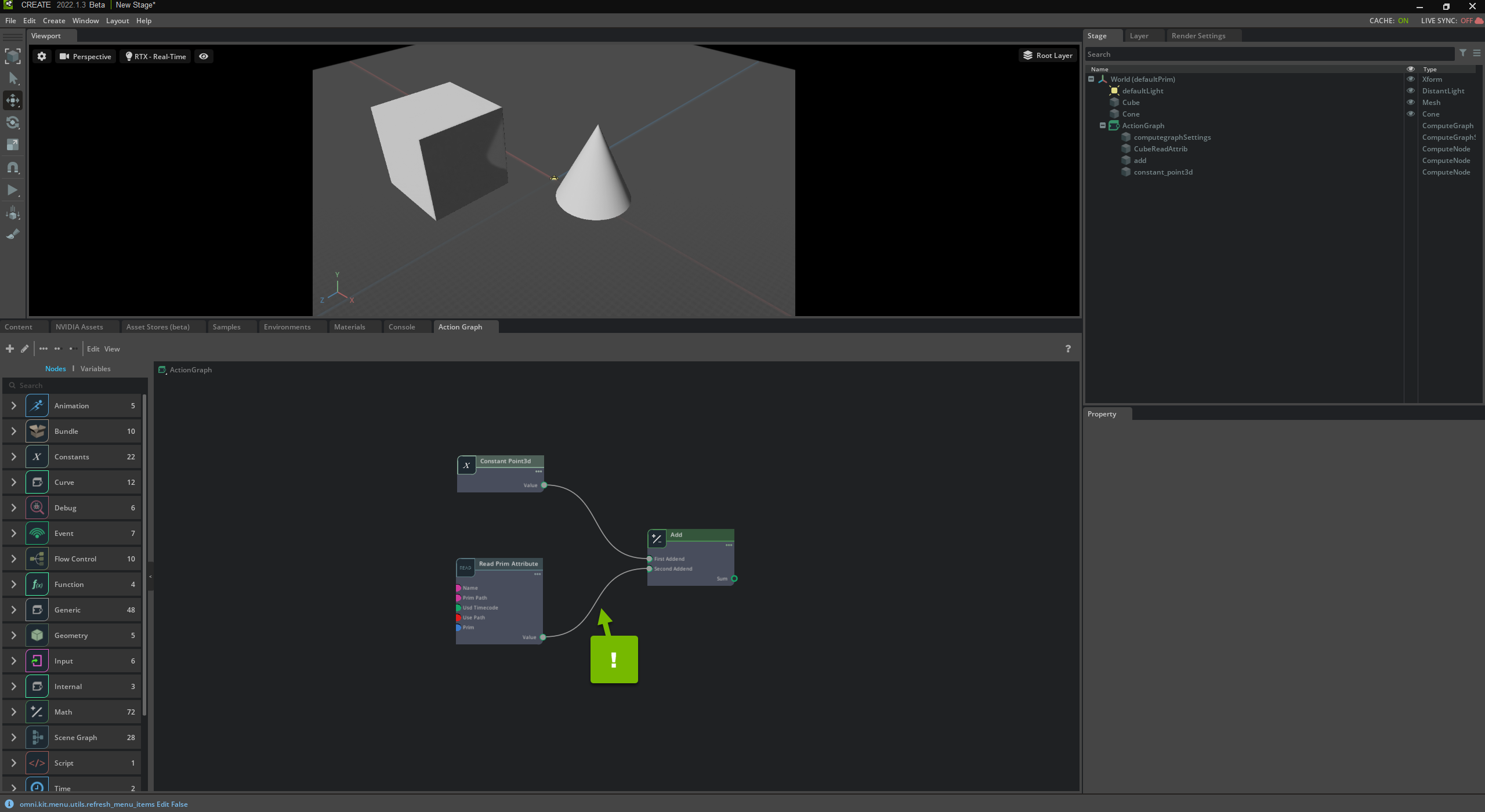This screenshot has height=812, width=1485.
Task: Open the viewport settings gear menu
Action: 42,56
